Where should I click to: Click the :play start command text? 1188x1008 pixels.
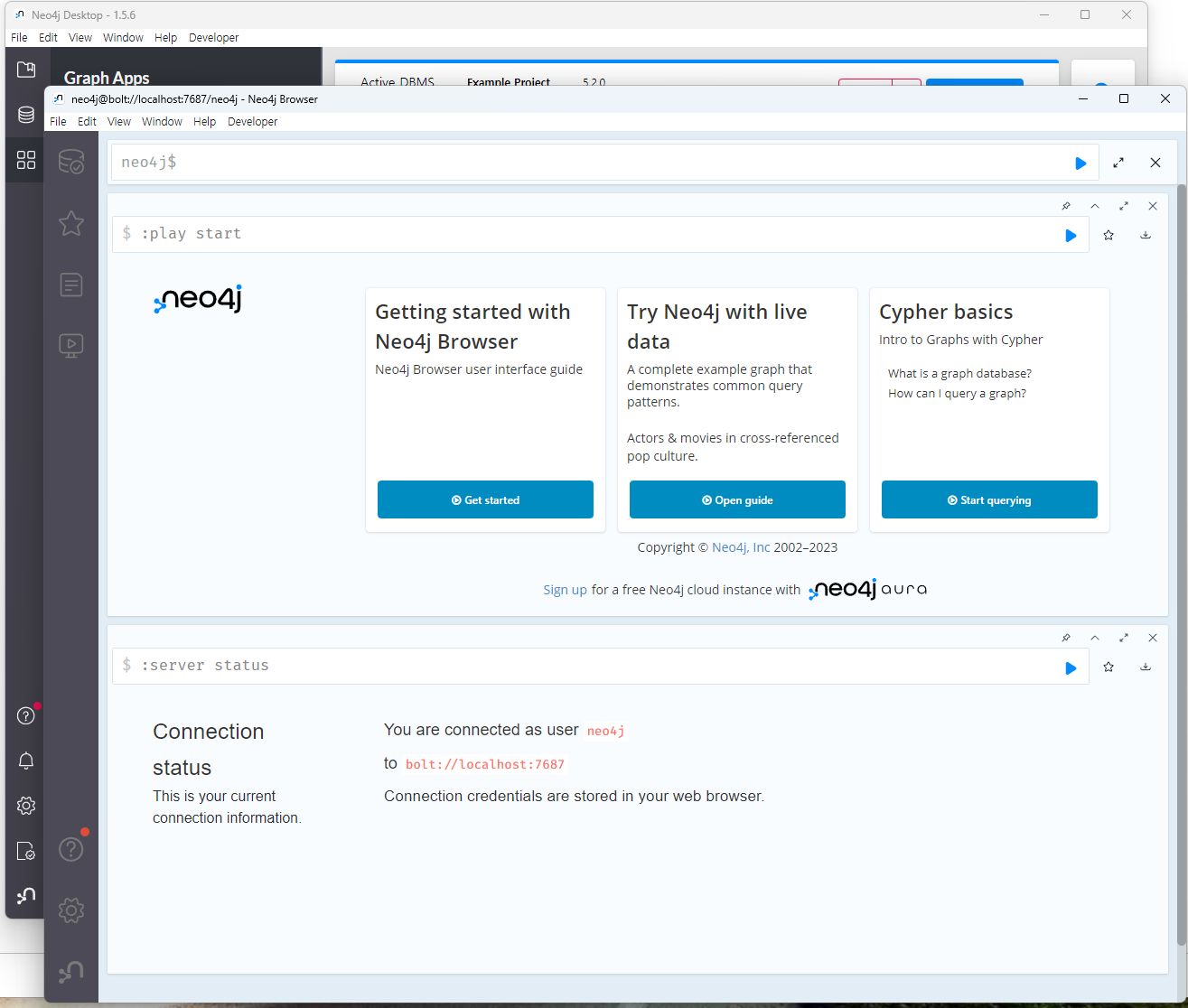coord(192,233)
